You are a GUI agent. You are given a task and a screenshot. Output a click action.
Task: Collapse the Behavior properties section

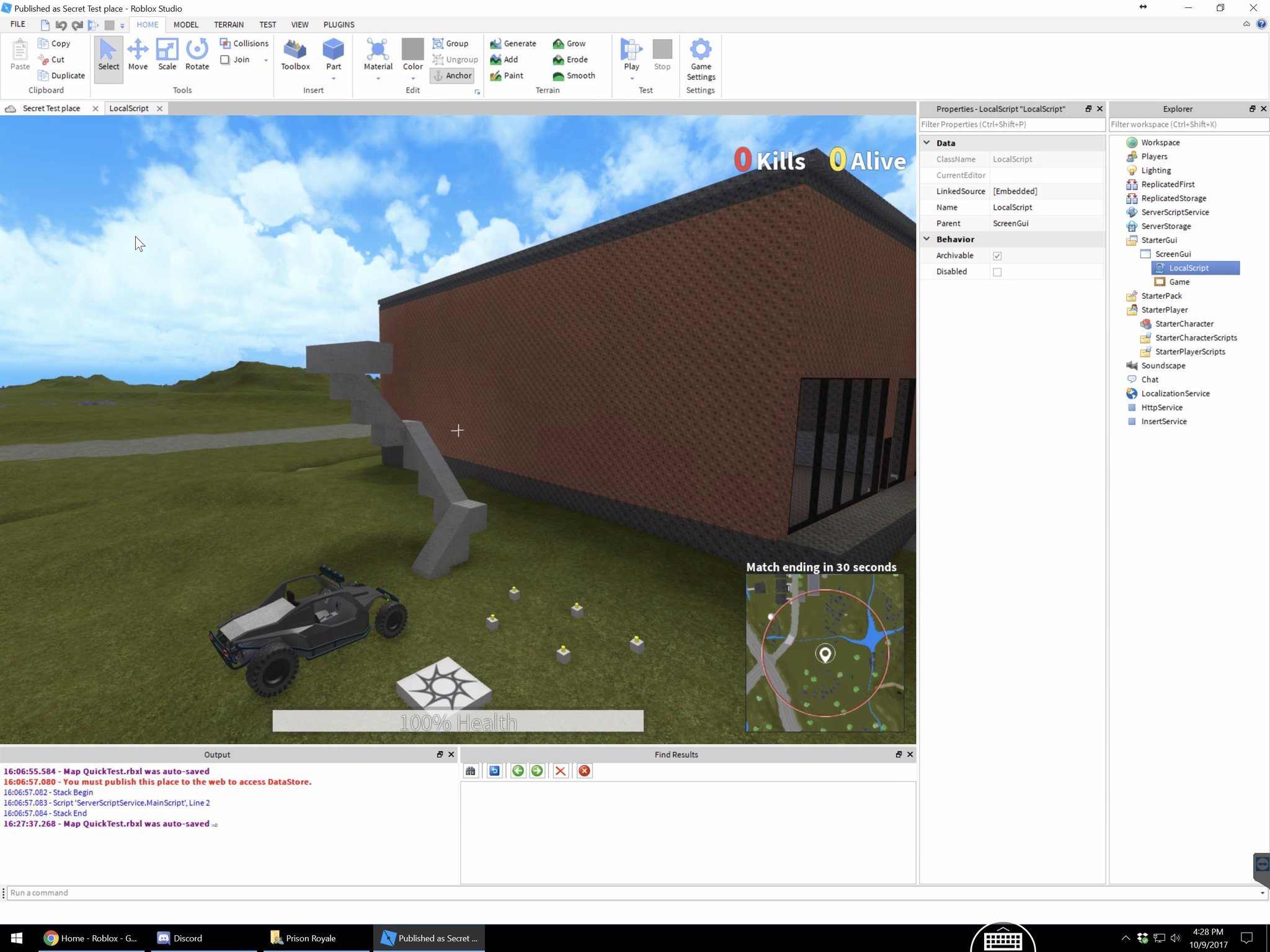926,239
